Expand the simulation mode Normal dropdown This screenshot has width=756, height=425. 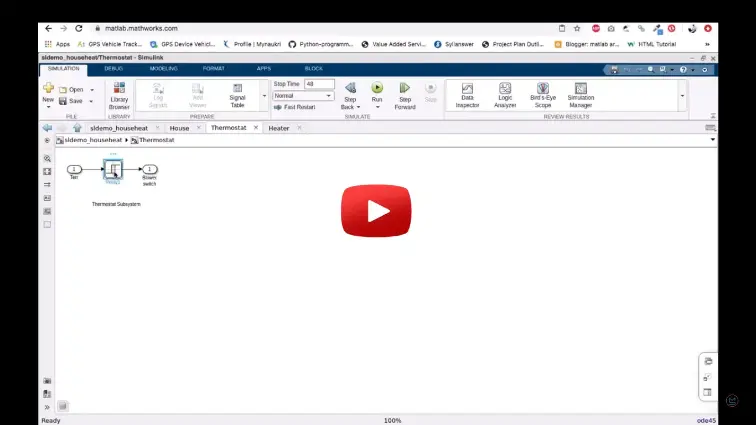[x=329, y=96]
